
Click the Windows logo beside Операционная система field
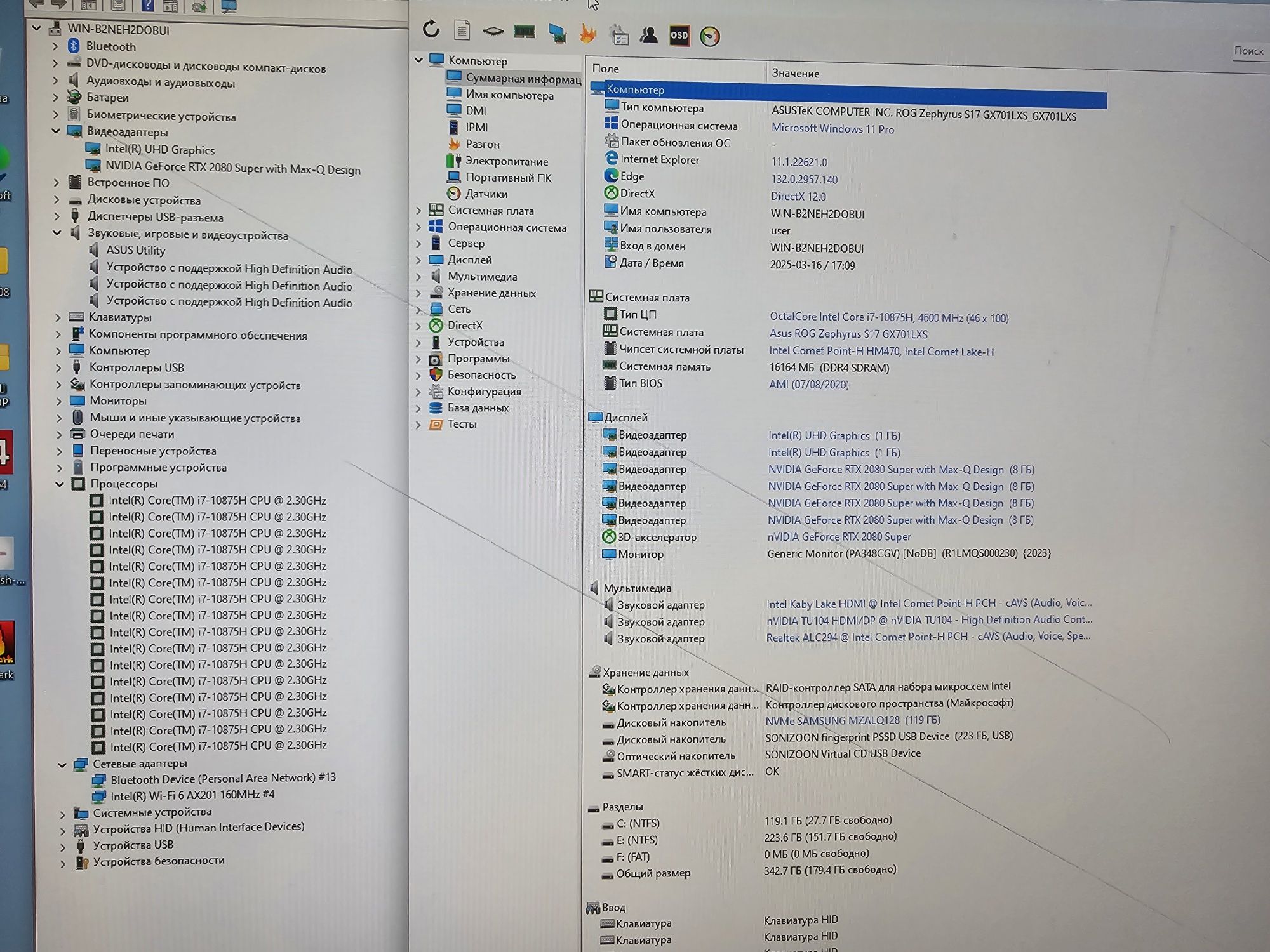coord(611,124)
